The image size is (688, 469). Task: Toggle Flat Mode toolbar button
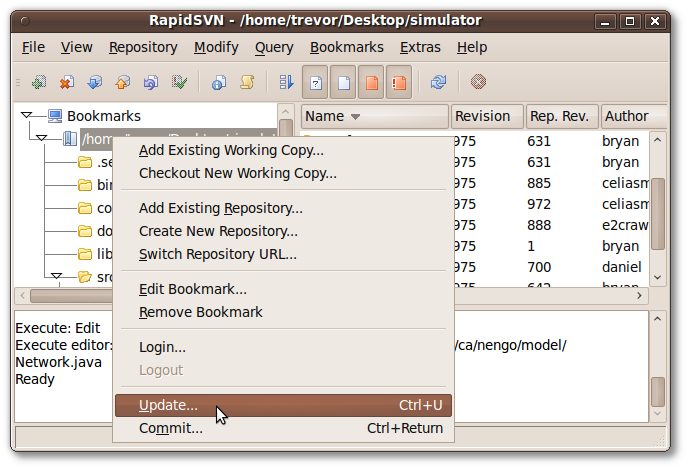(286, 82)
